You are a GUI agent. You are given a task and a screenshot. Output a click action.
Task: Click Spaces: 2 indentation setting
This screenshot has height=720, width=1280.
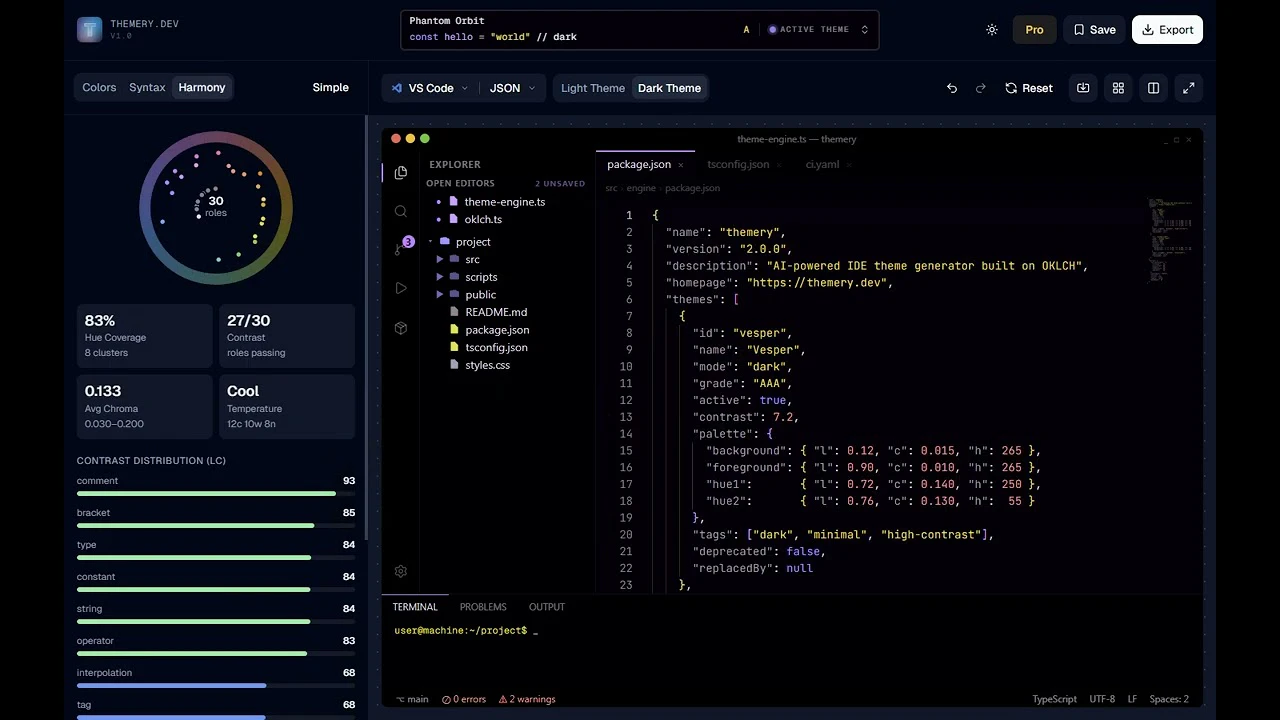click(x=1169, y=699)
